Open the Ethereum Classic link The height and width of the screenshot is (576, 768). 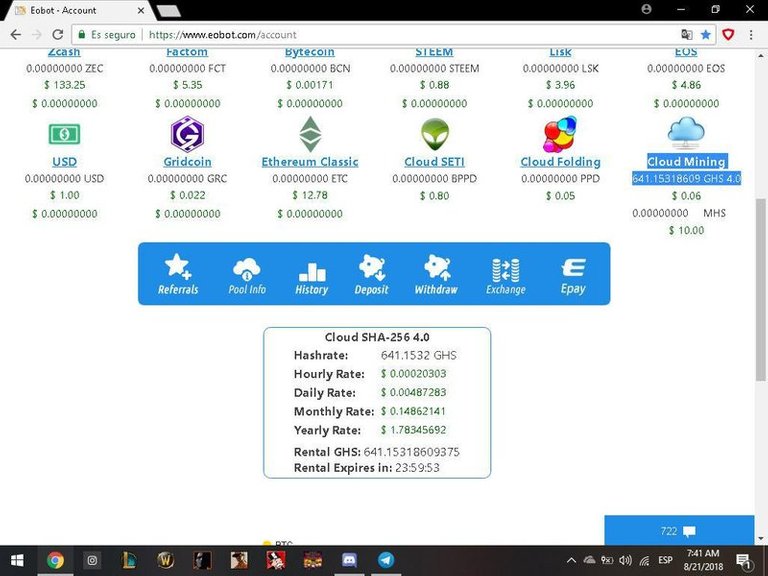tap(310, 162)
